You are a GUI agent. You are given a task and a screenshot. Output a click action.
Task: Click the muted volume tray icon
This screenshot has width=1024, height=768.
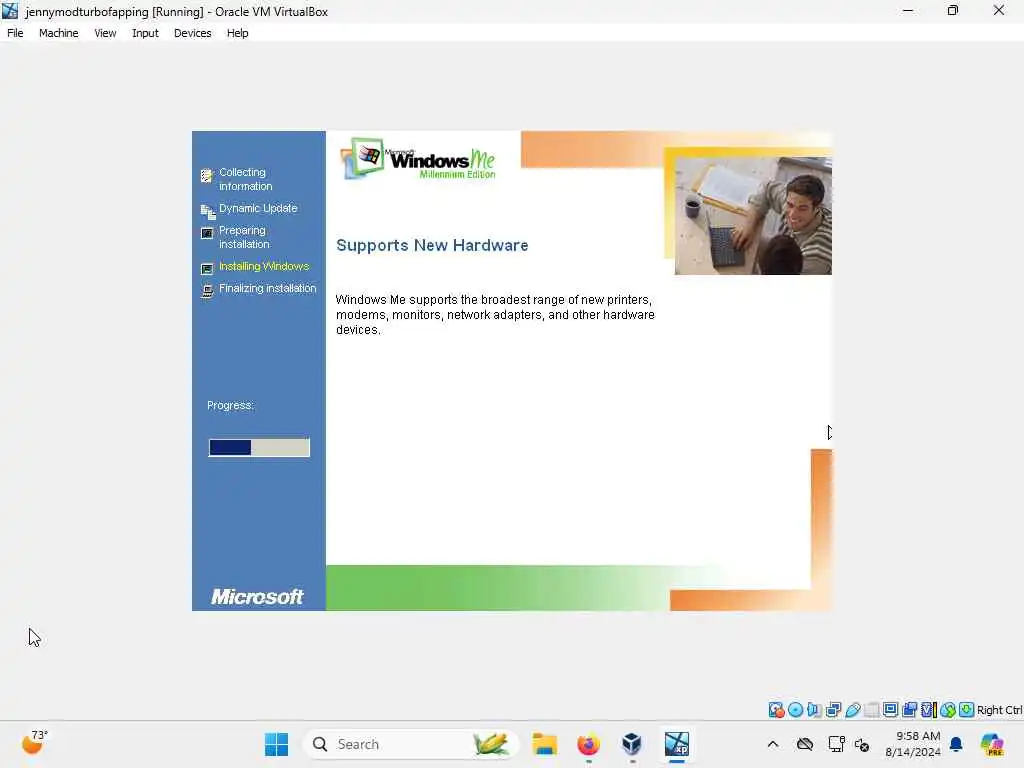pos(862,744)
